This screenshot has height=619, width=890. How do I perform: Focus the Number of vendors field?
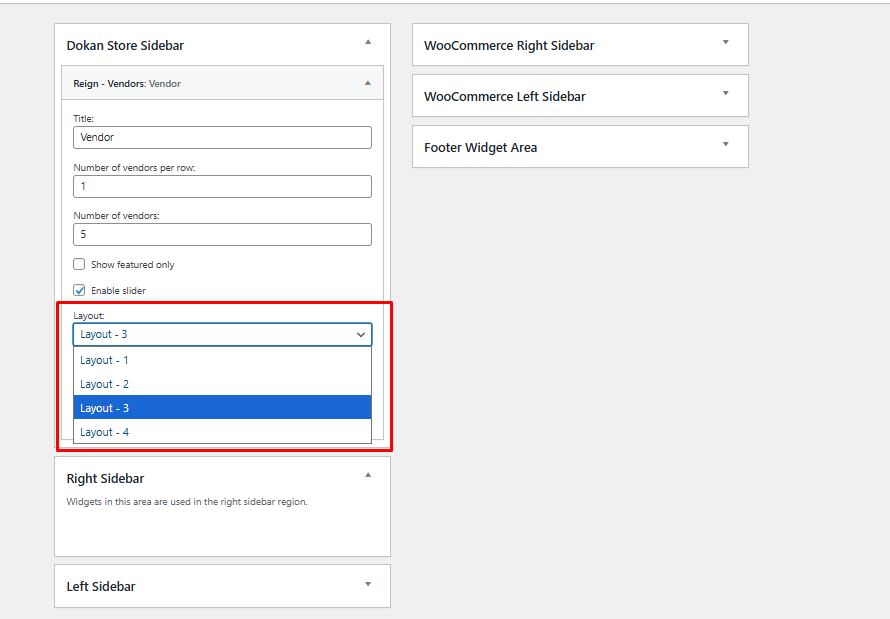click(222, 234)
